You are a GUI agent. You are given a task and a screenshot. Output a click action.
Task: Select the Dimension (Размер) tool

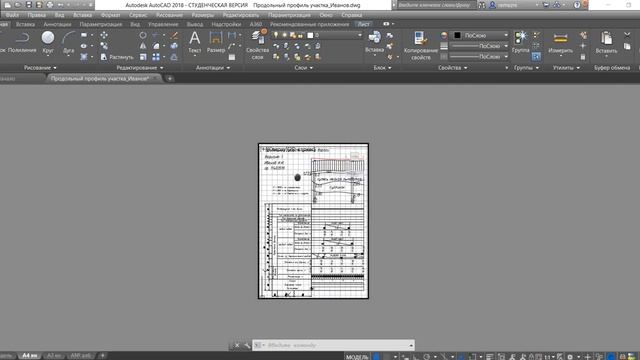[x=216, y=42]
